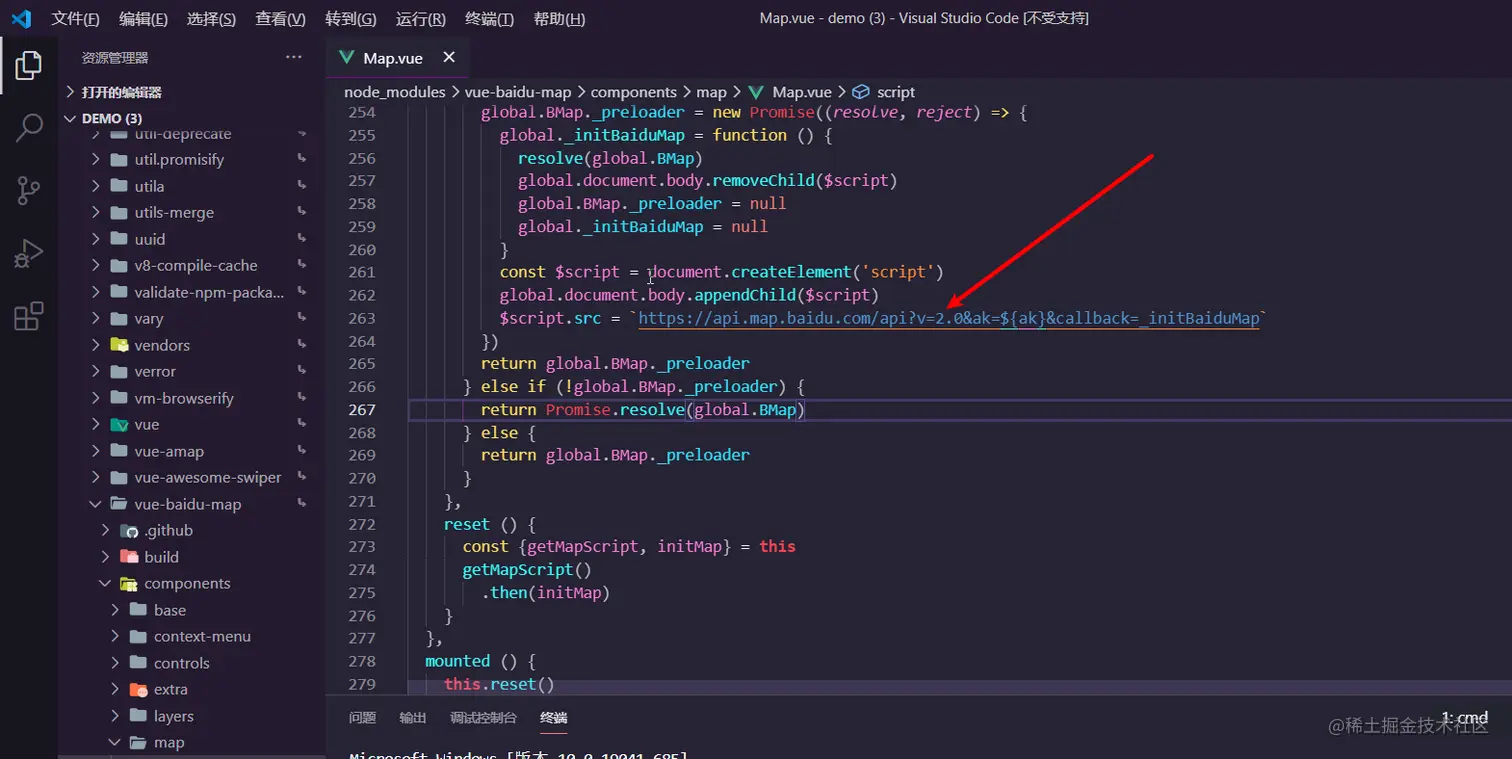This screenshot has height=759, width=1512.
Task: Click node_modules in the breadcrumb path
Action: point(395,92)
